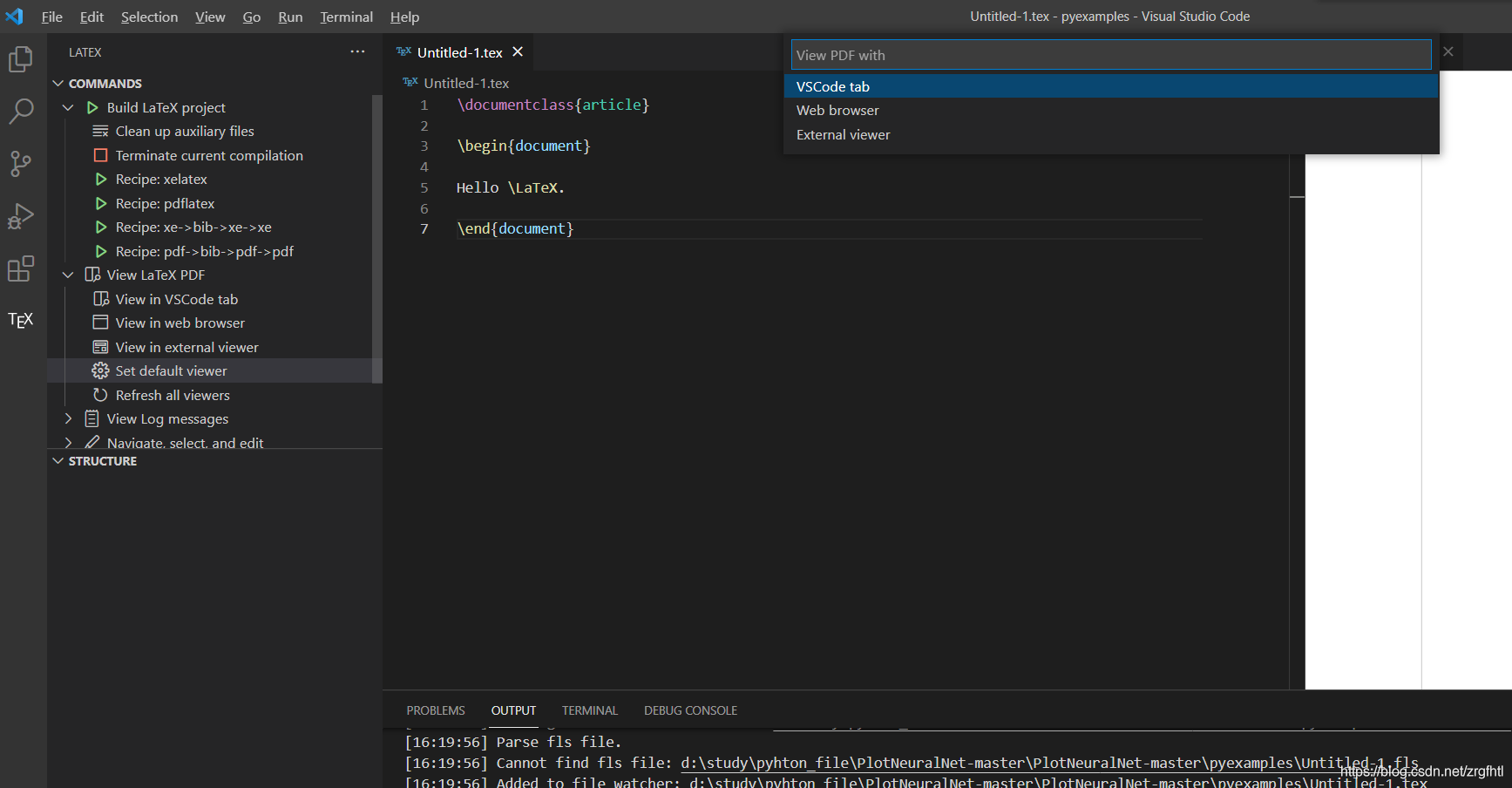The width and height of the screenshot is (1512, 788).
Task: Click the stop icon for Terminate current compilation
Action: click(x=100, y=155)
